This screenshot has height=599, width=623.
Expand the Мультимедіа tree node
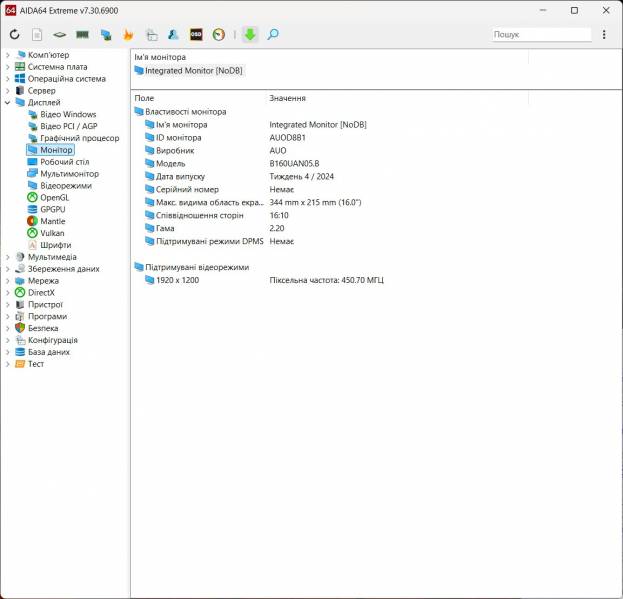[x=8, y=257]
